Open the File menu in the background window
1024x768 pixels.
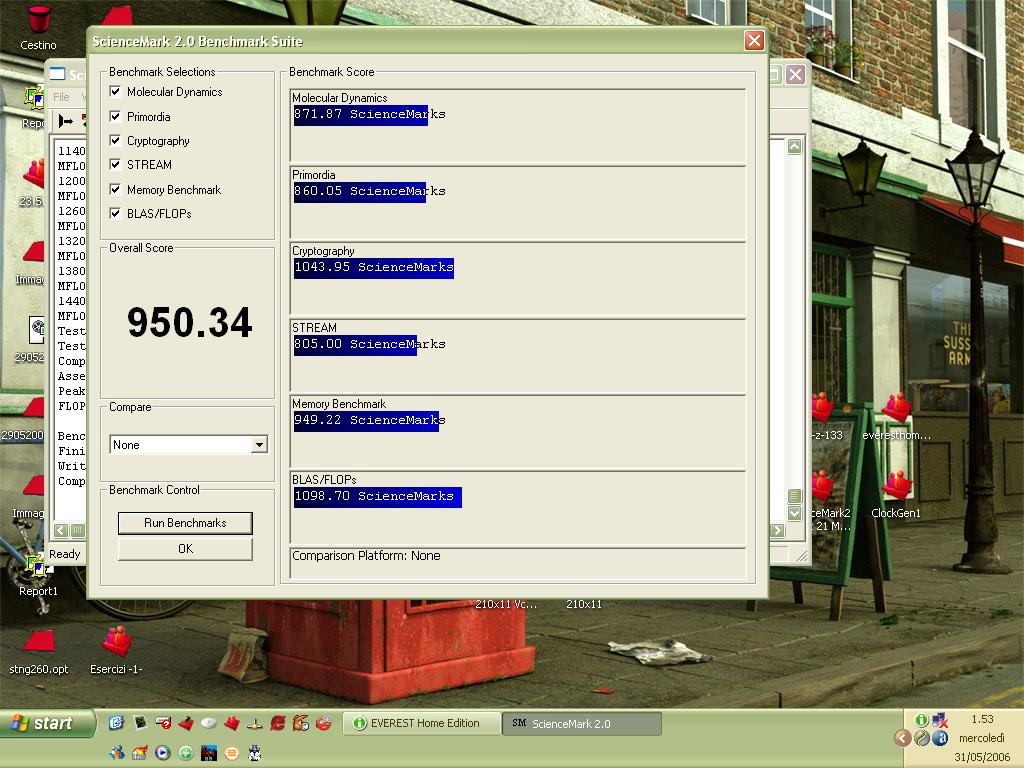click(61, 97)
